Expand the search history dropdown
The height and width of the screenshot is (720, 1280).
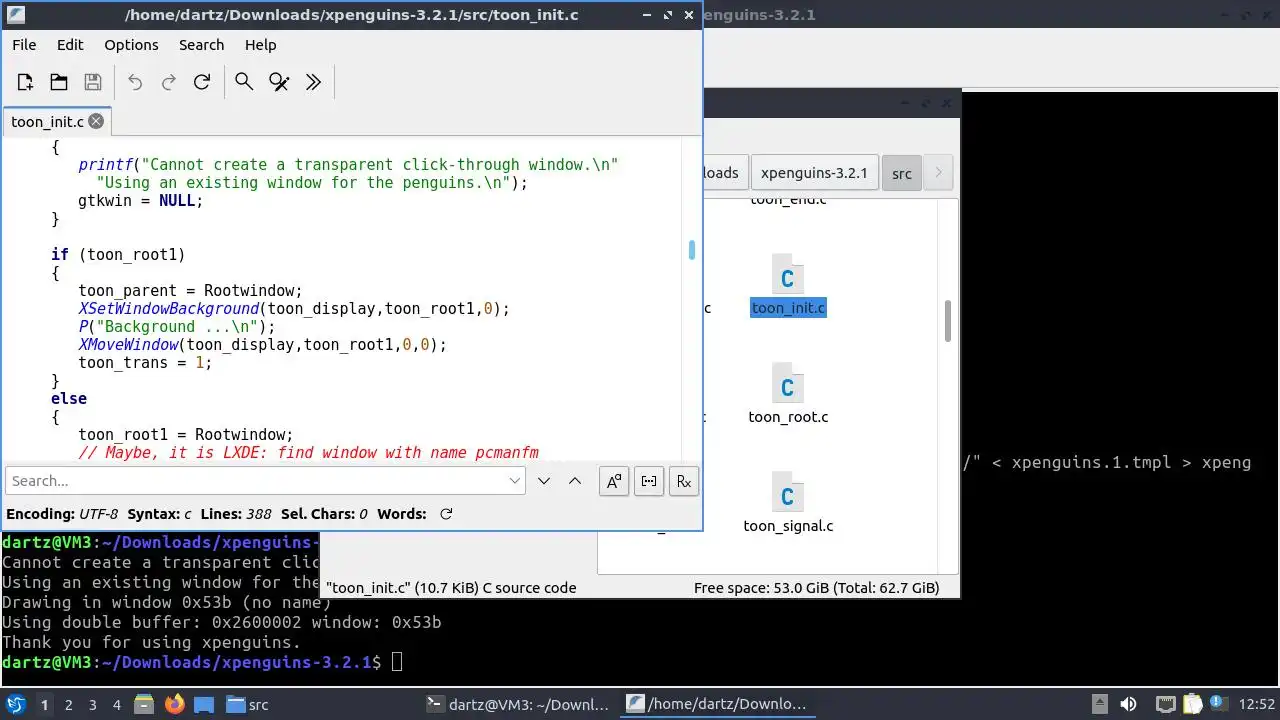coord(515,481)
